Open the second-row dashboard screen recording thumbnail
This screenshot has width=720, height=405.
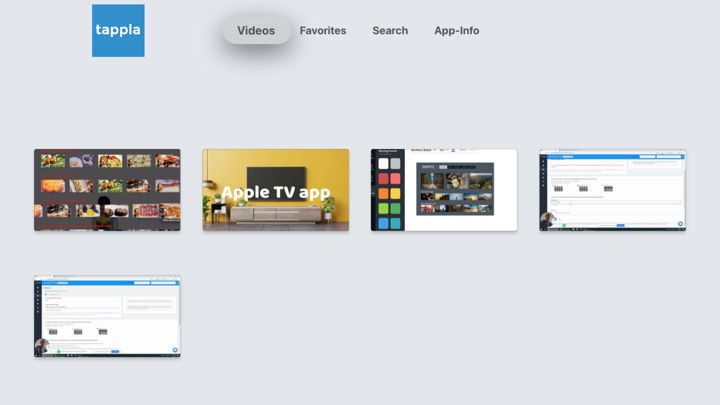coord(107,316)
